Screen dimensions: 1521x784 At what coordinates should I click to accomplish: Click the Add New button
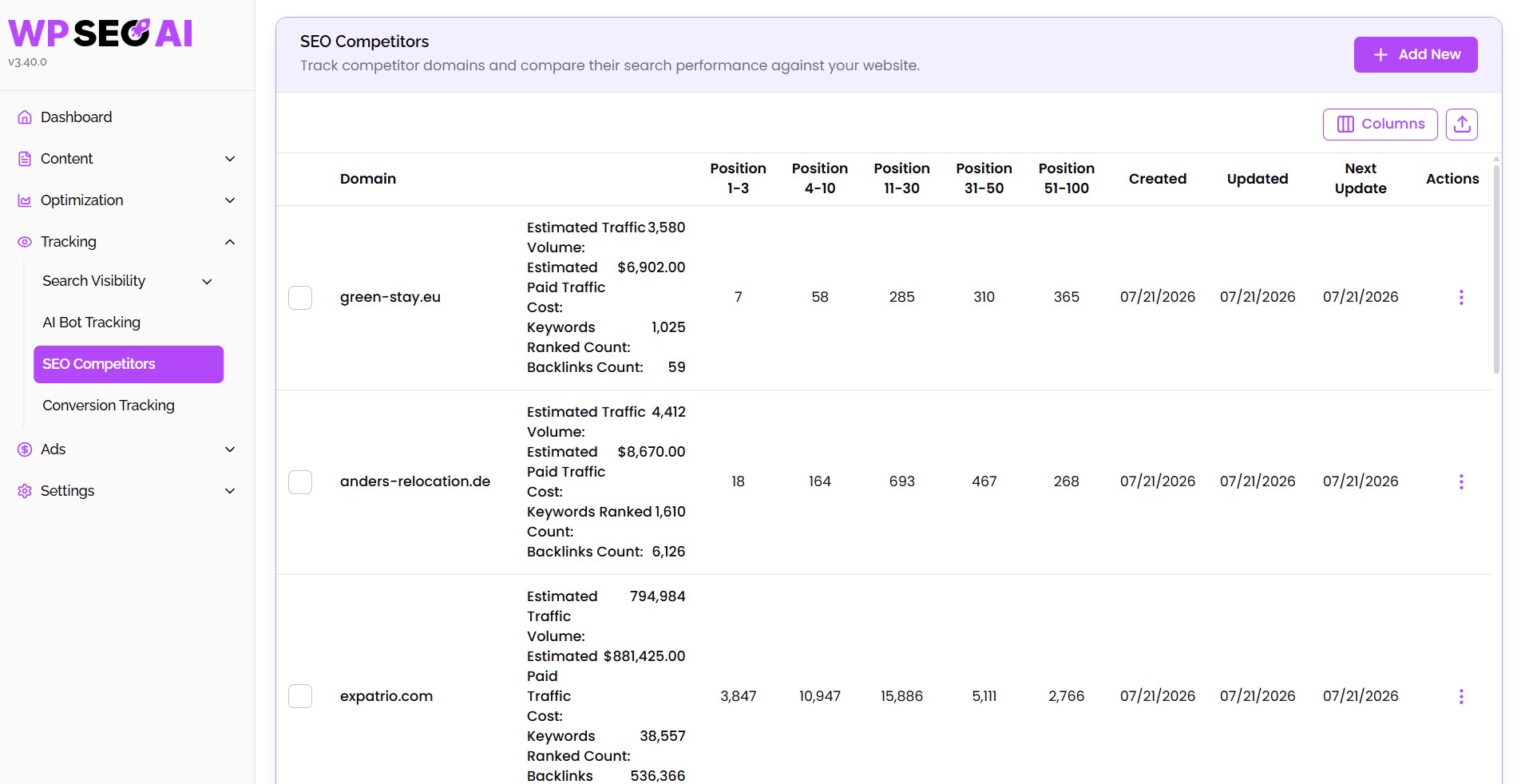click(x=1416, y=54)
